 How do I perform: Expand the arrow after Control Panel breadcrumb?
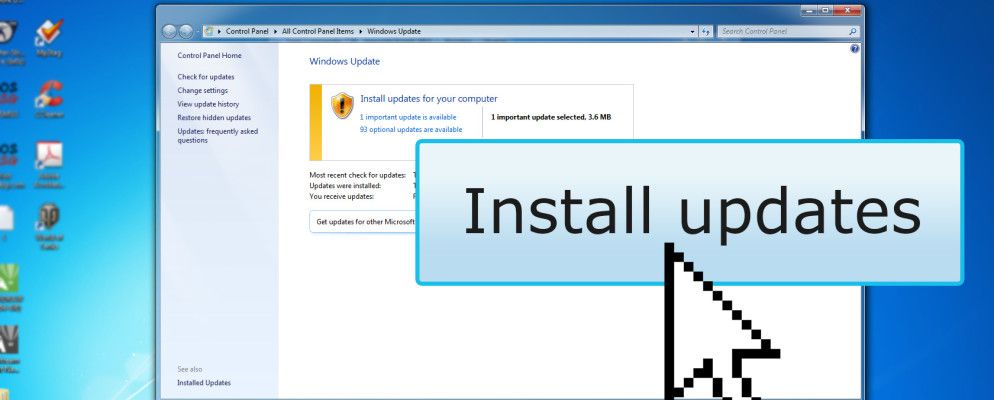click(x=276, y=31)
